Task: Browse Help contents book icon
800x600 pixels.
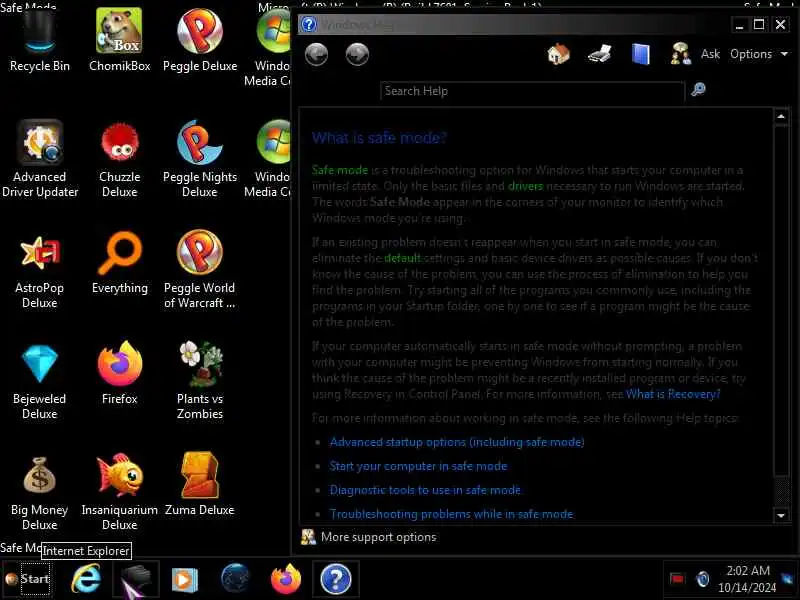Action: coord(640,54)
